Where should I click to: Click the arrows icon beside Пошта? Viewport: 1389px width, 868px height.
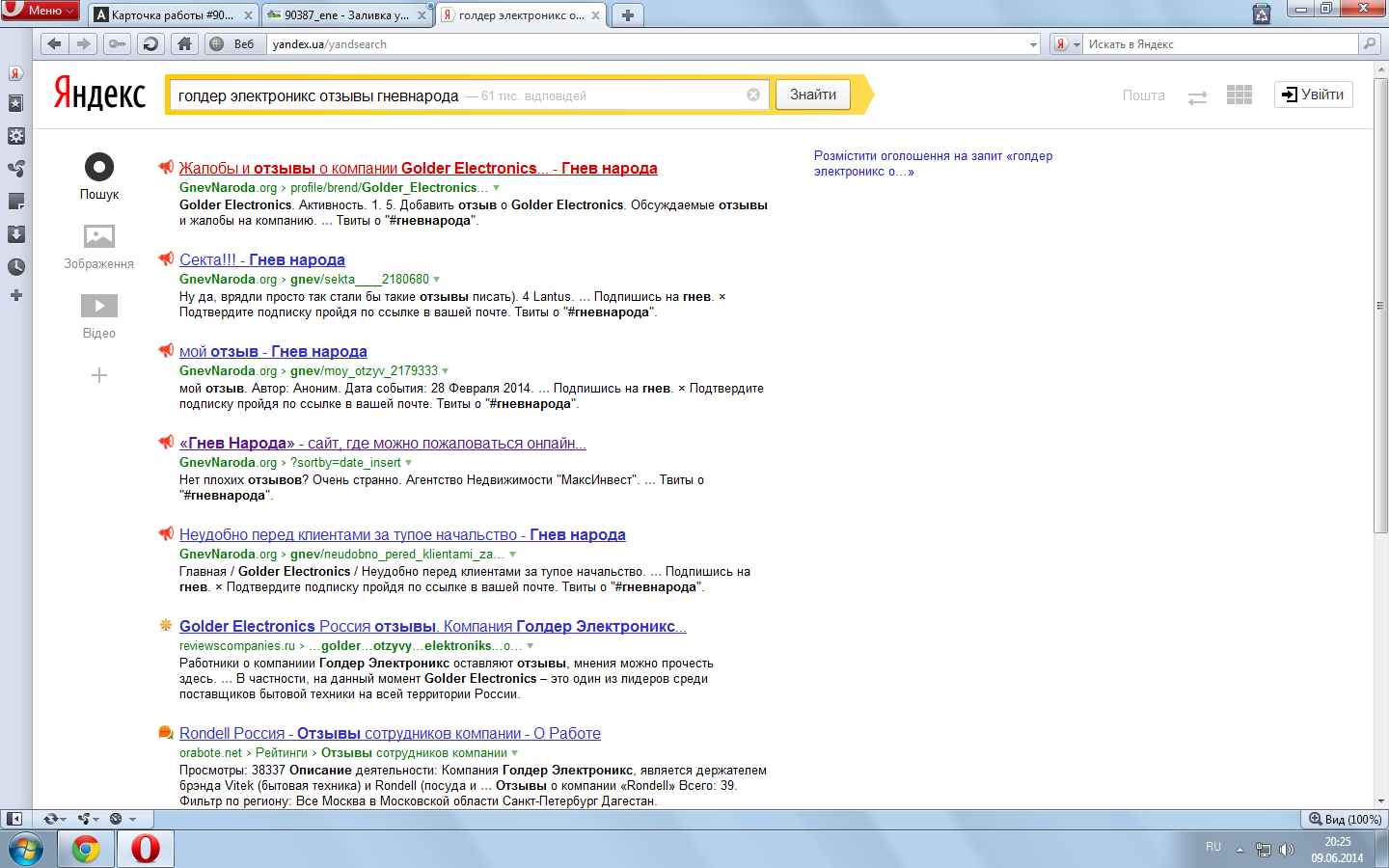coord(1197,97)
